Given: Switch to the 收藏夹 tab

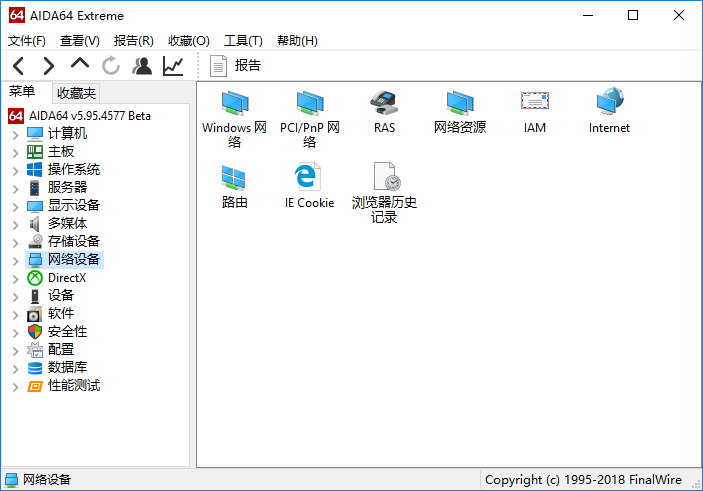Looking at the screenshot, I should click(76, 93).
